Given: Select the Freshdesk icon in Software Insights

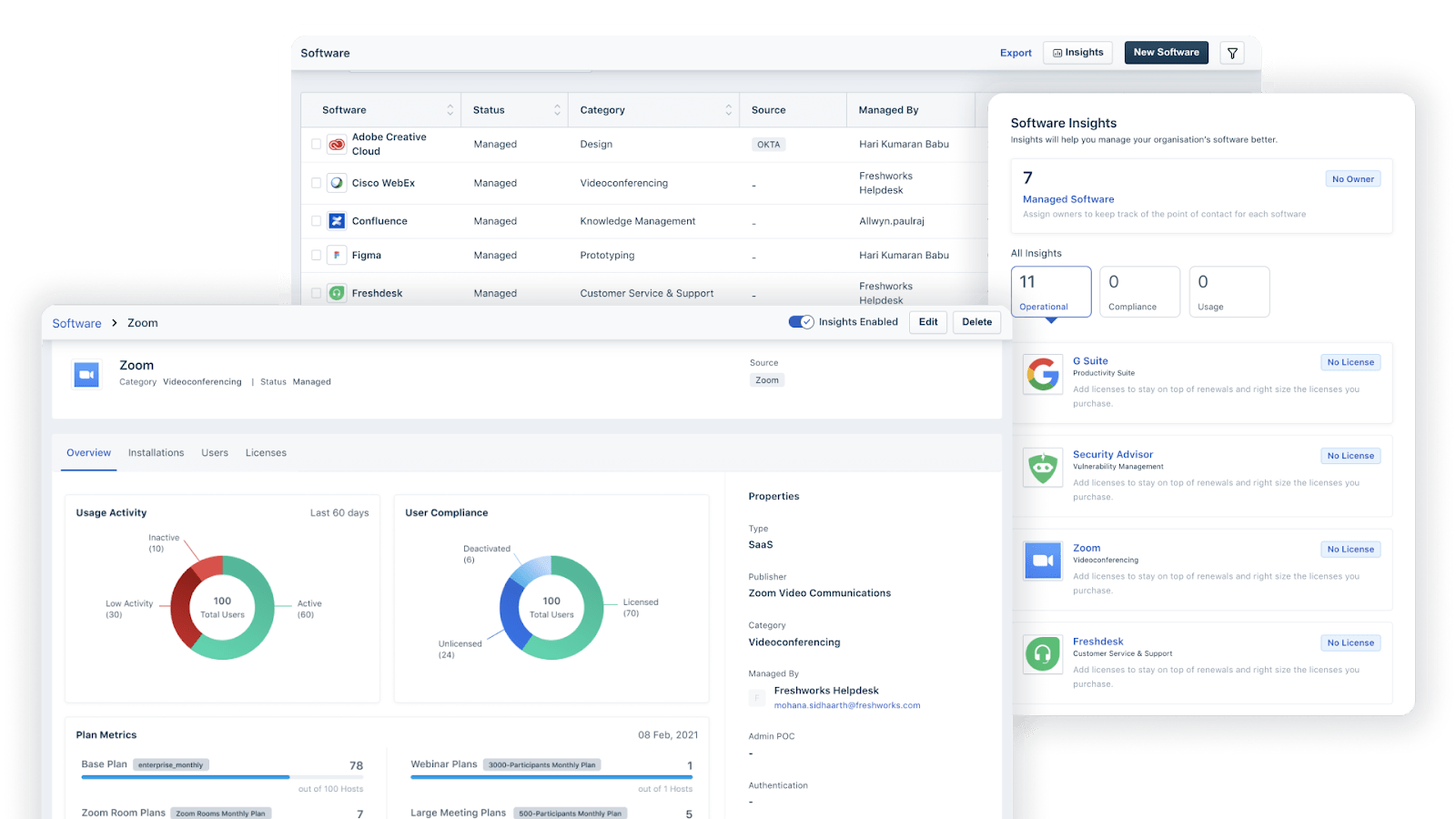Looking at the screenshot, I should tap(1042, 654).
